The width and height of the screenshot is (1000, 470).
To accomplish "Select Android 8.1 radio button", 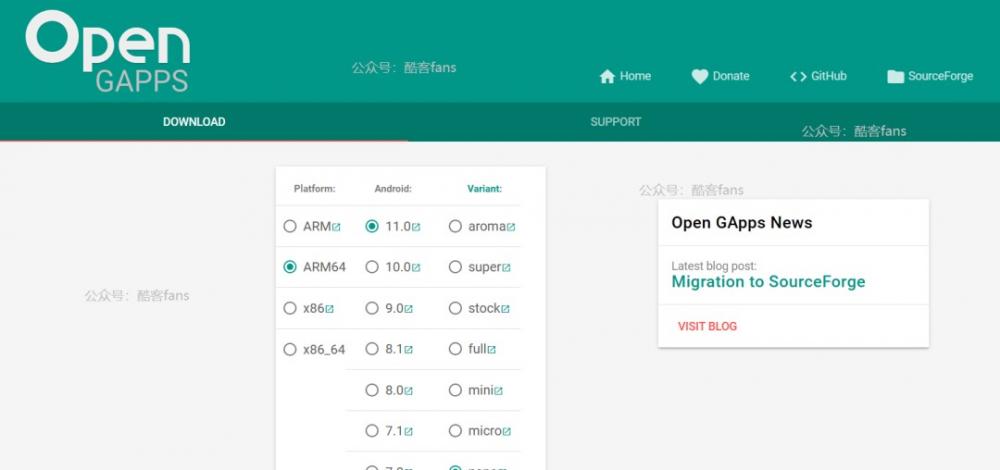I will tap(372, 349).
